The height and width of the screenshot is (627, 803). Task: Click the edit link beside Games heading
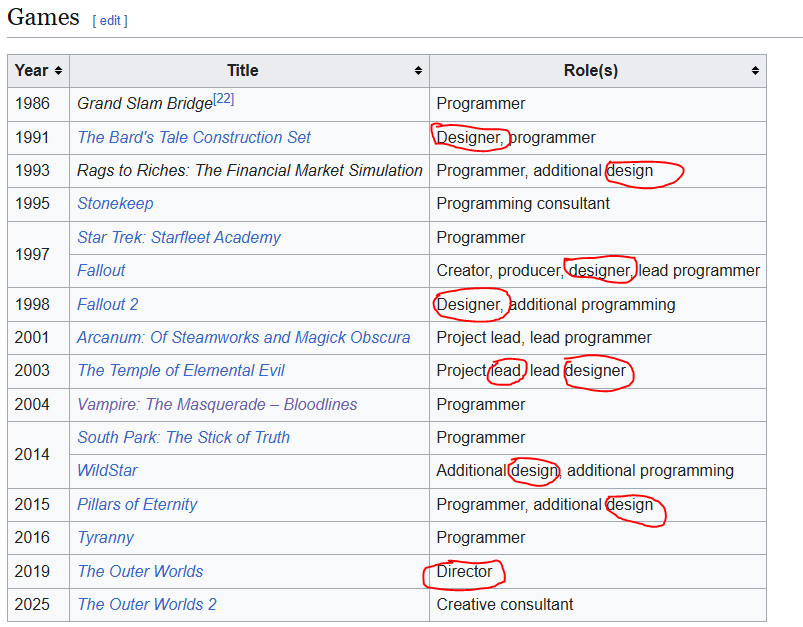pos(110,20)
